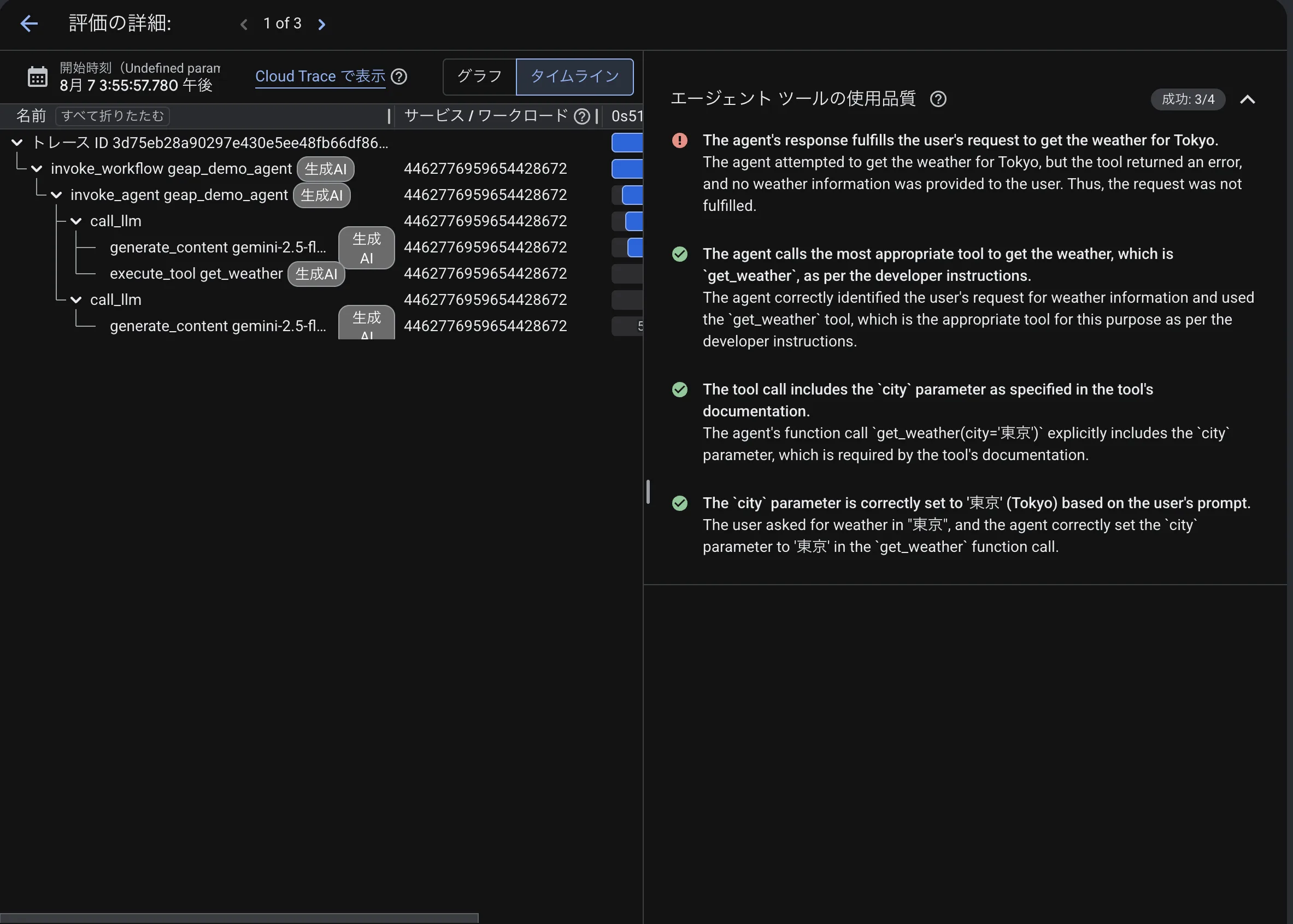Switch to the タイムライン view
The height and width of the screenshot is (924, 1293).
[574, 76]
